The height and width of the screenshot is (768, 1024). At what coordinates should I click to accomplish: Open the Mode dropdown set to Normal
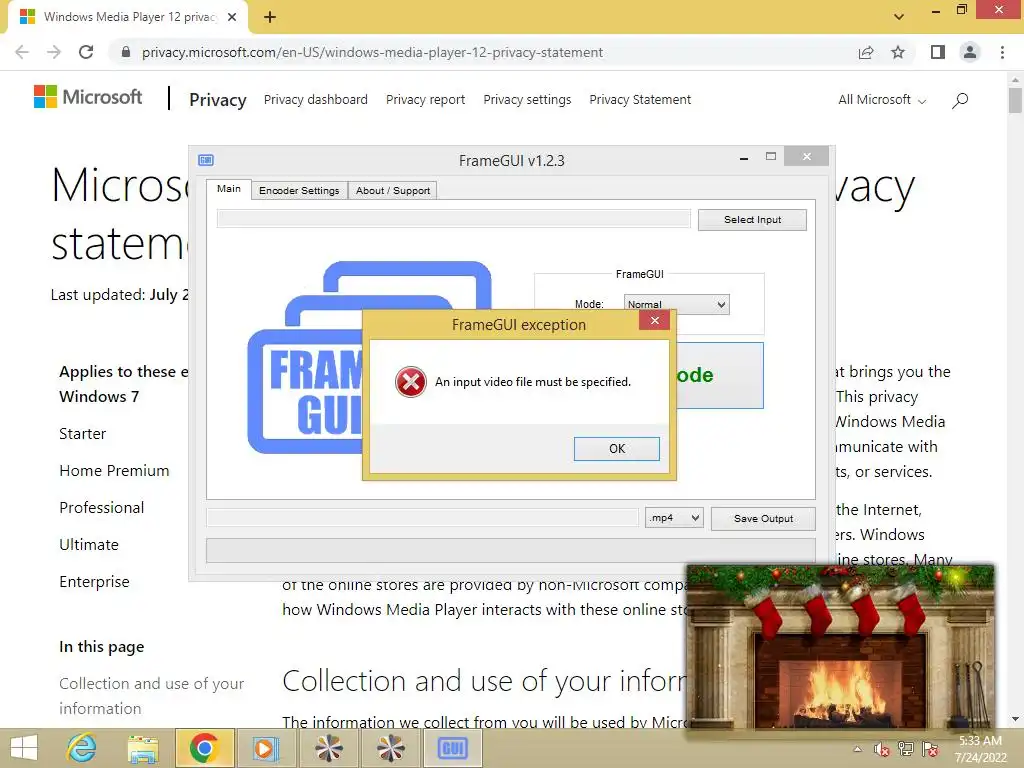[677, 304]
